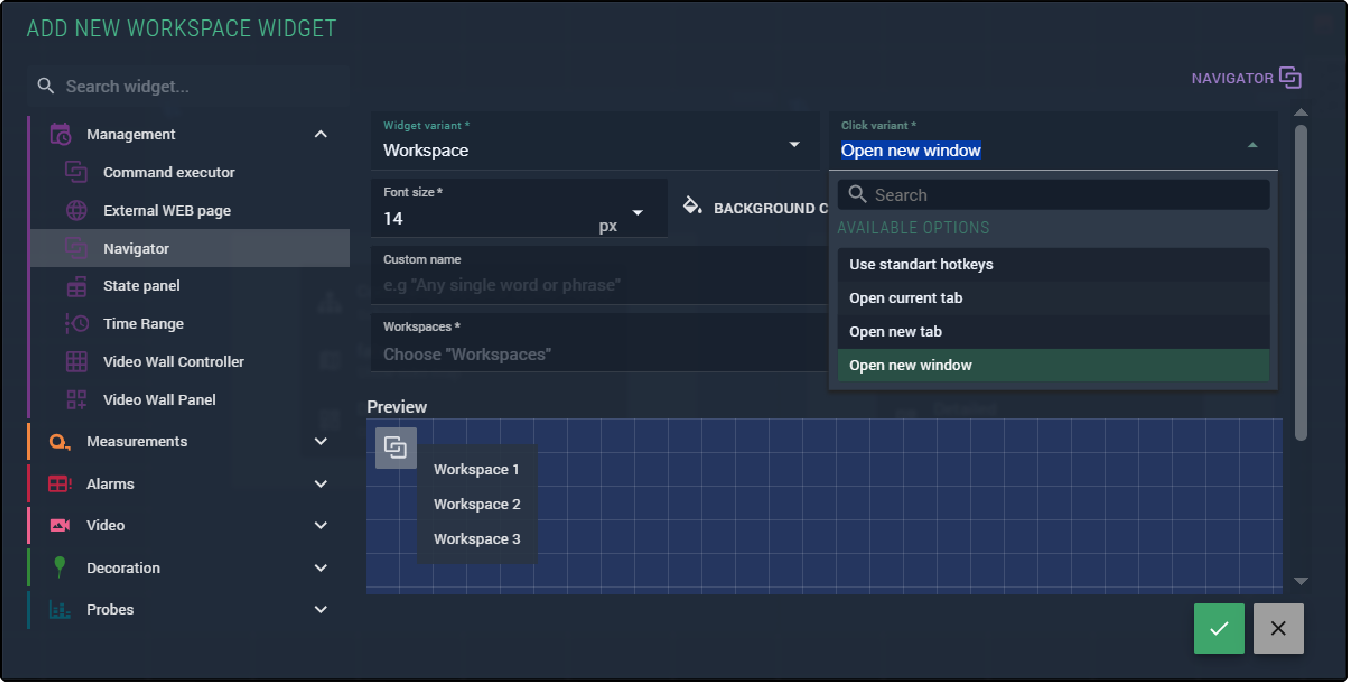1348x682 pixels.
Task: Cancel with the gray X button
Action: tap(1278, 629)
